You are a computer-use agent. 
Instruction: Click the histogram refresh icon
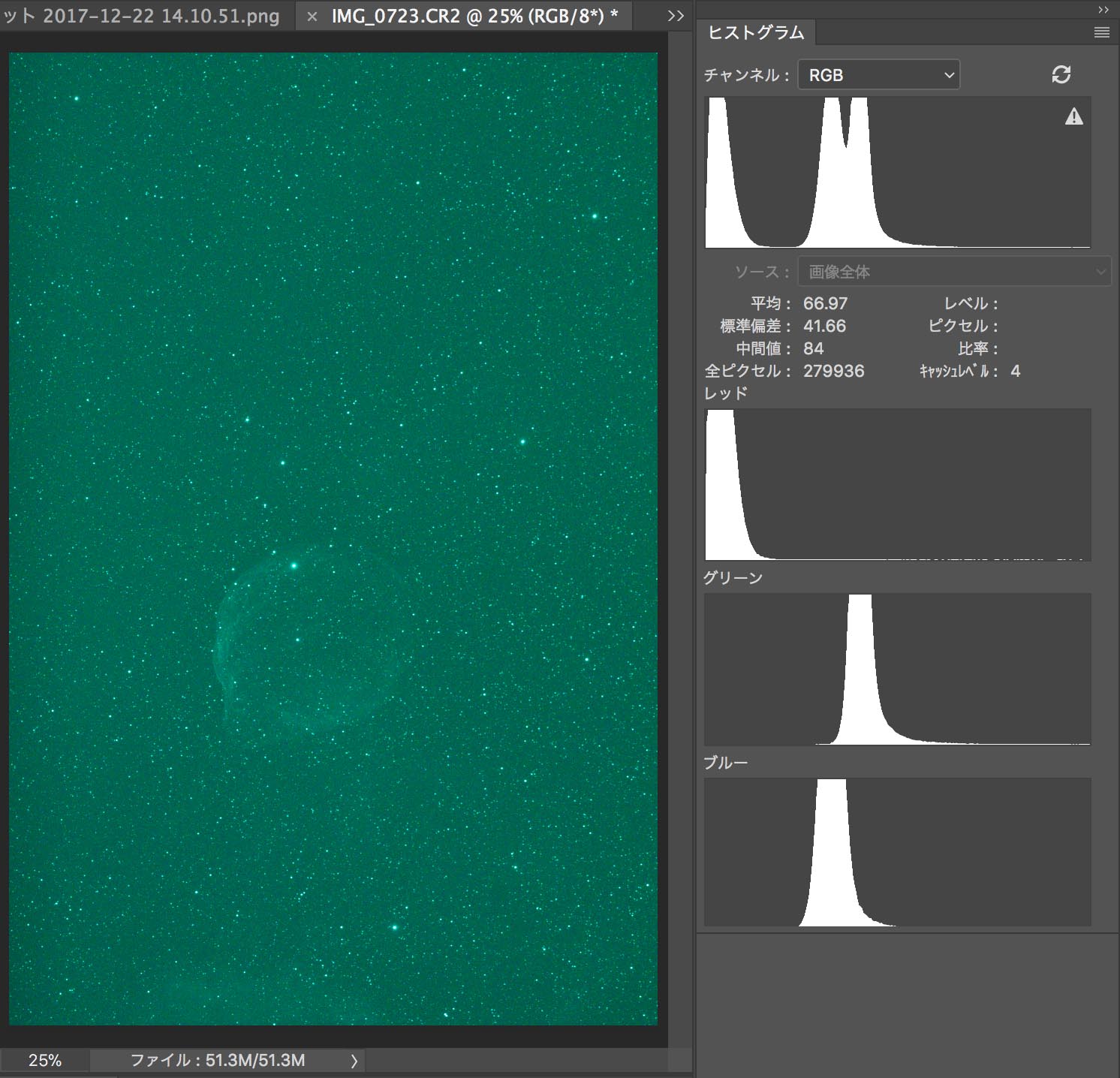pyautogui.click(x=1061, y=74)
